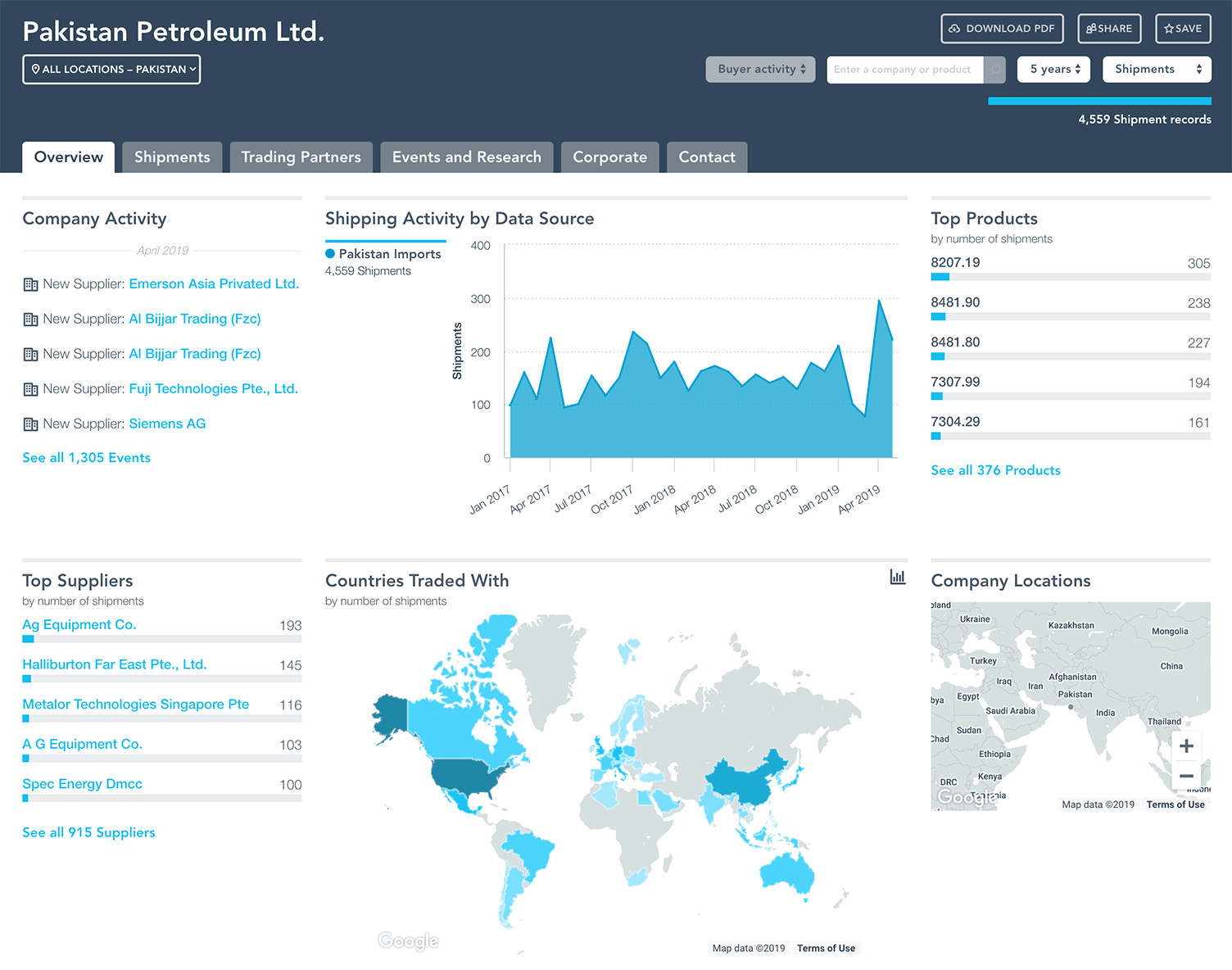Click the 8207.19 product bar
The image size is (1232, 970).
tap(1071, 277)
